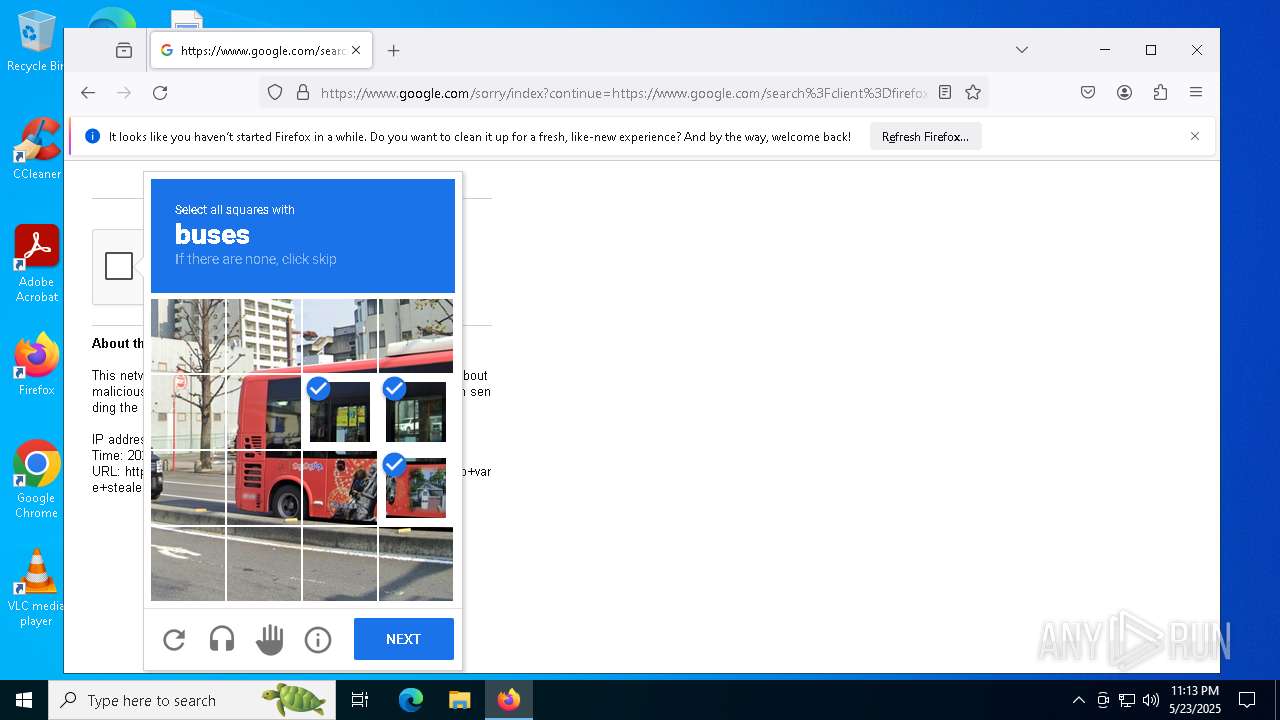The height and width of the screenshot is (720, 1280).
Task: Open the Firefox View button
Action: 124,50
